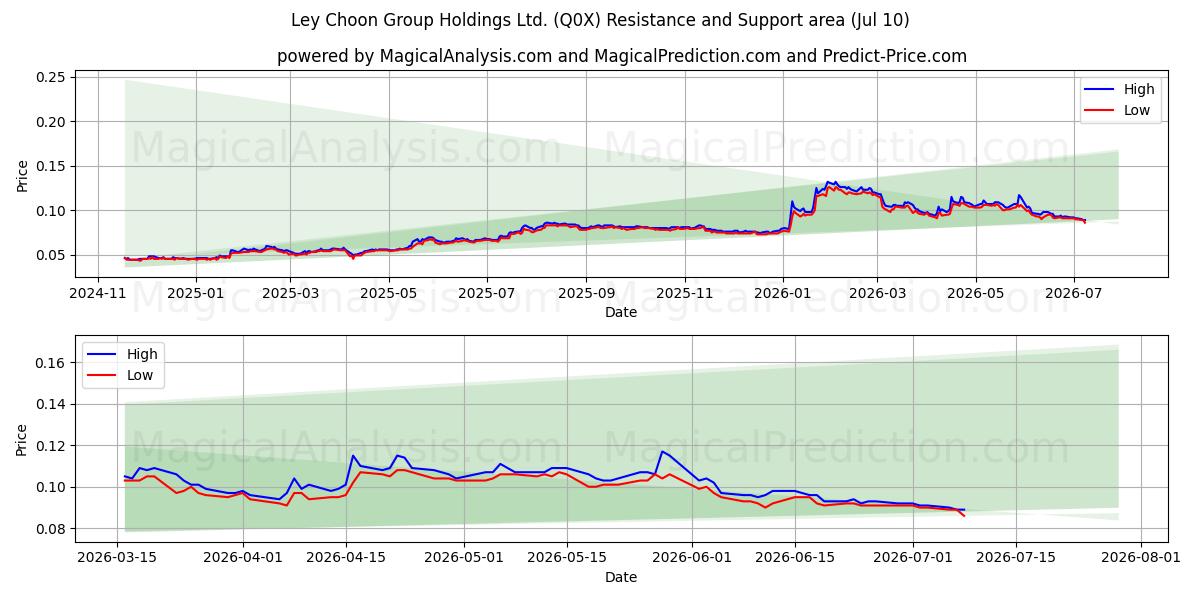This screenshot has height=600, width=1200.
Task: Click the 2025-11 date tick label
Action: [685, 294]
